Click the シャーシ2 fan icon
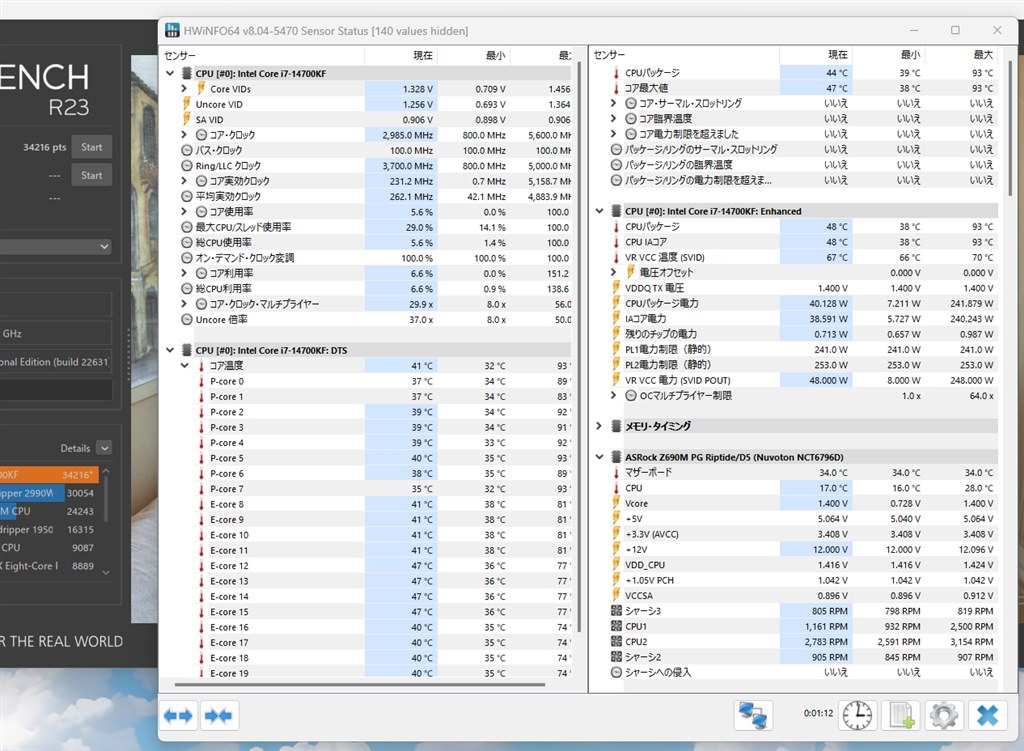The width and height of the screenshot is (1024, 751). 616,657
